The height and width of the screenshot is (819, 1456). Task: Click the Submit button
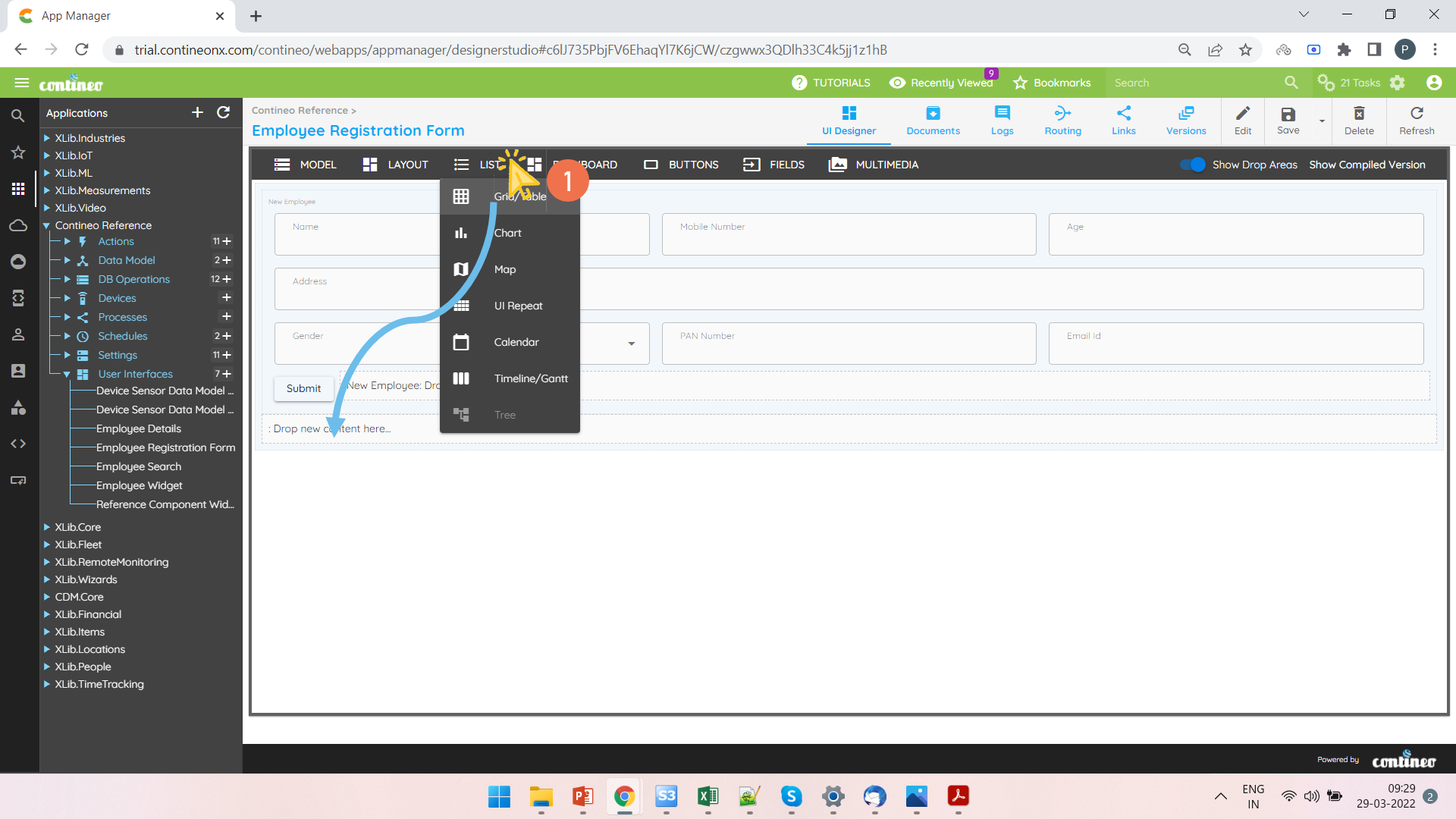click(303, 388)
